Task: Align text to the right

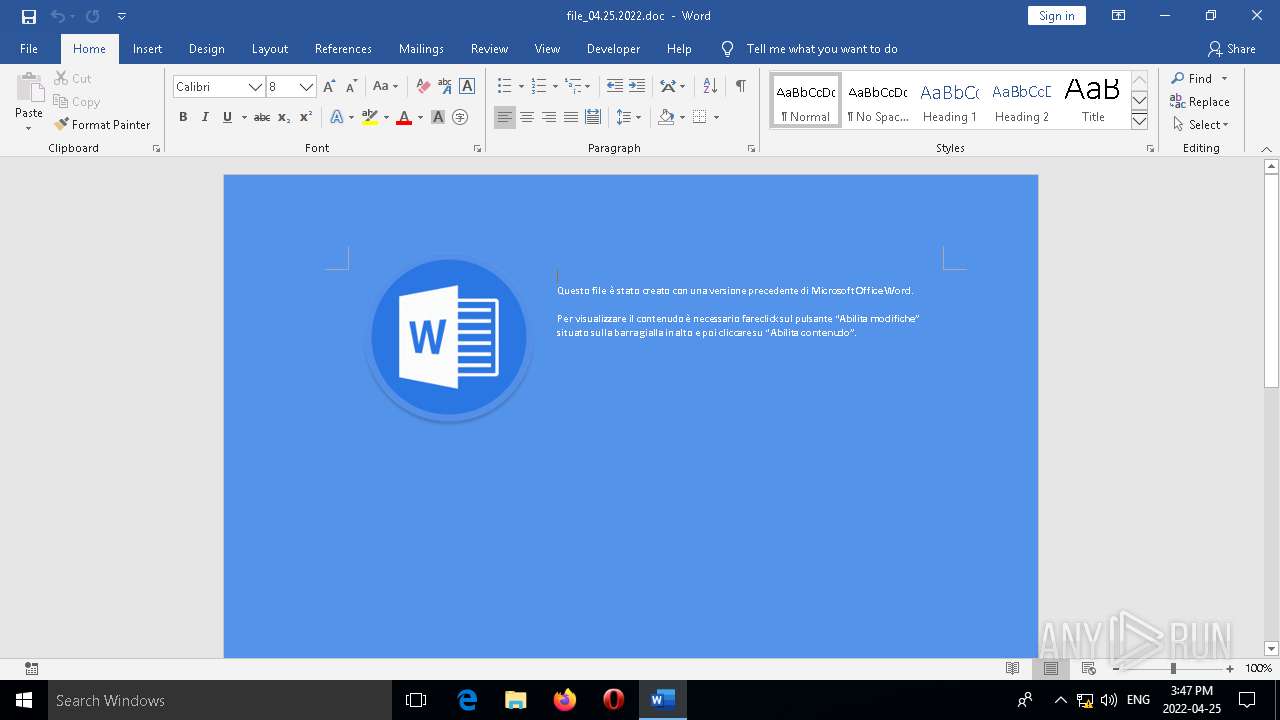Action: pos(549,117)
